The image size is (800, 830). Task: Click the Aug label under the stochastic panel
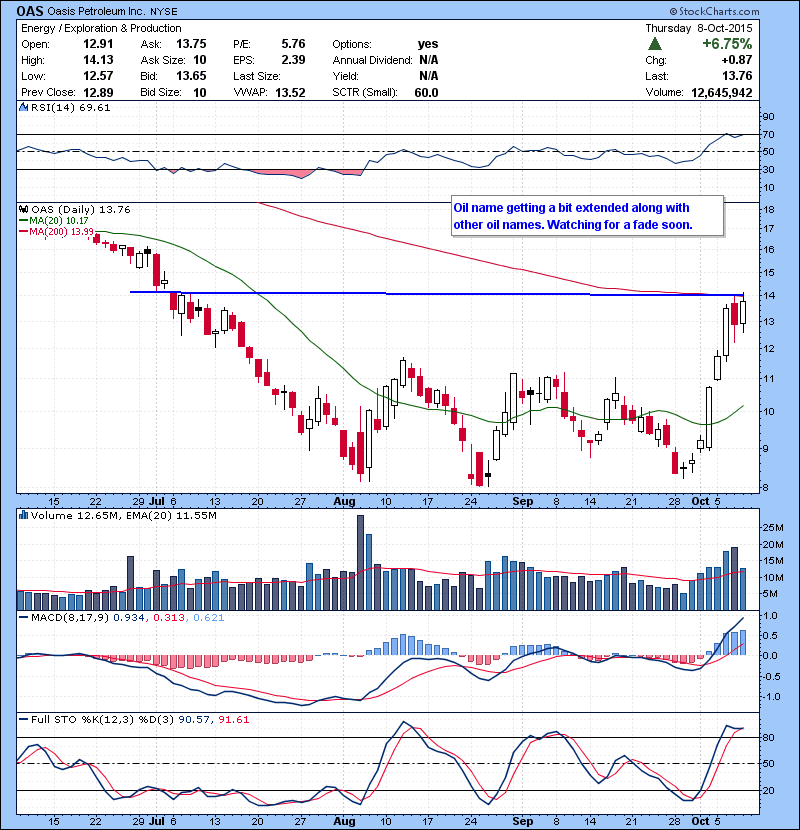point(344,821)
